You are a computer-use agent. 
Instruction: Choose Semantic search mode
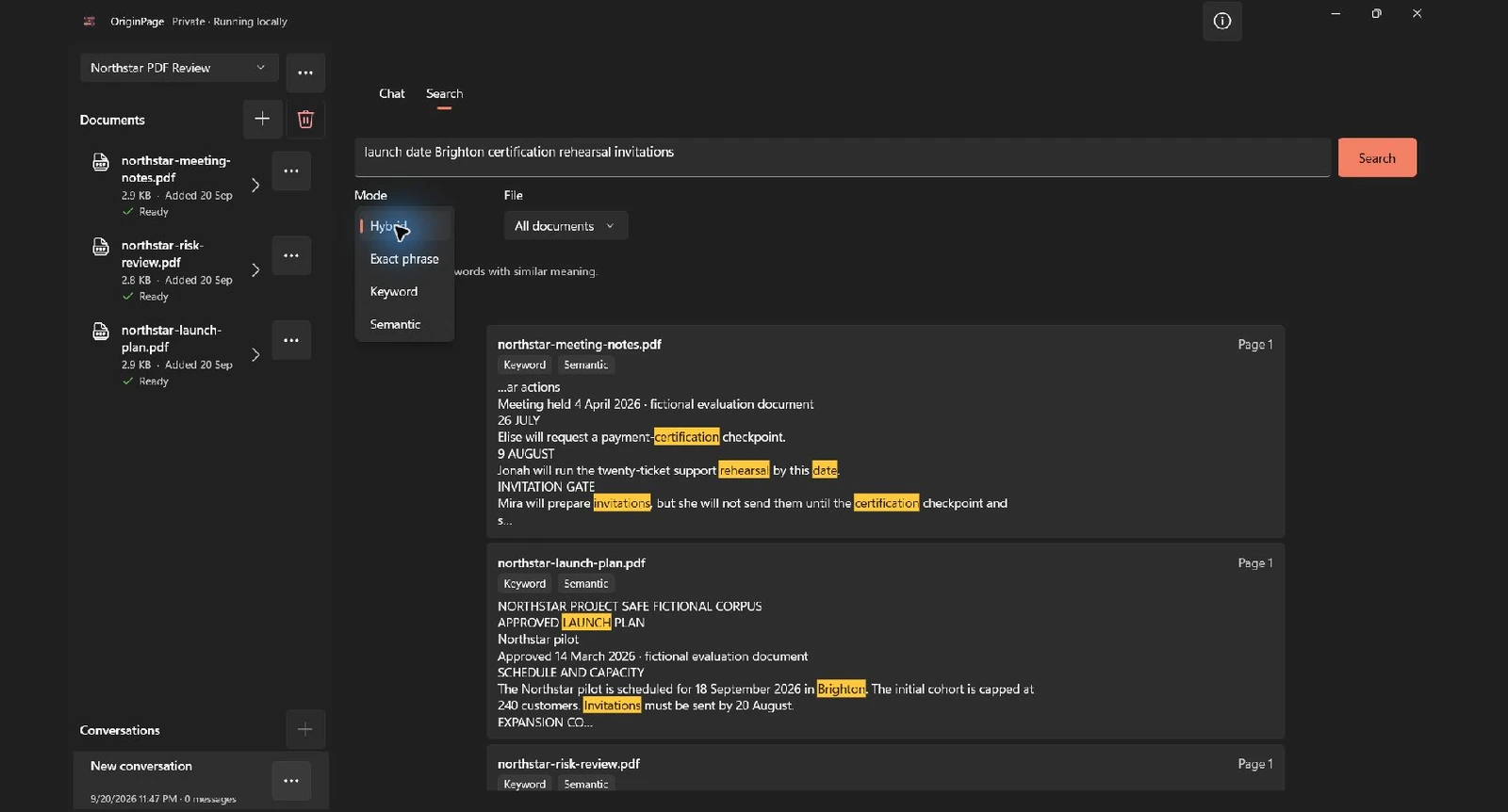(404, 324)
